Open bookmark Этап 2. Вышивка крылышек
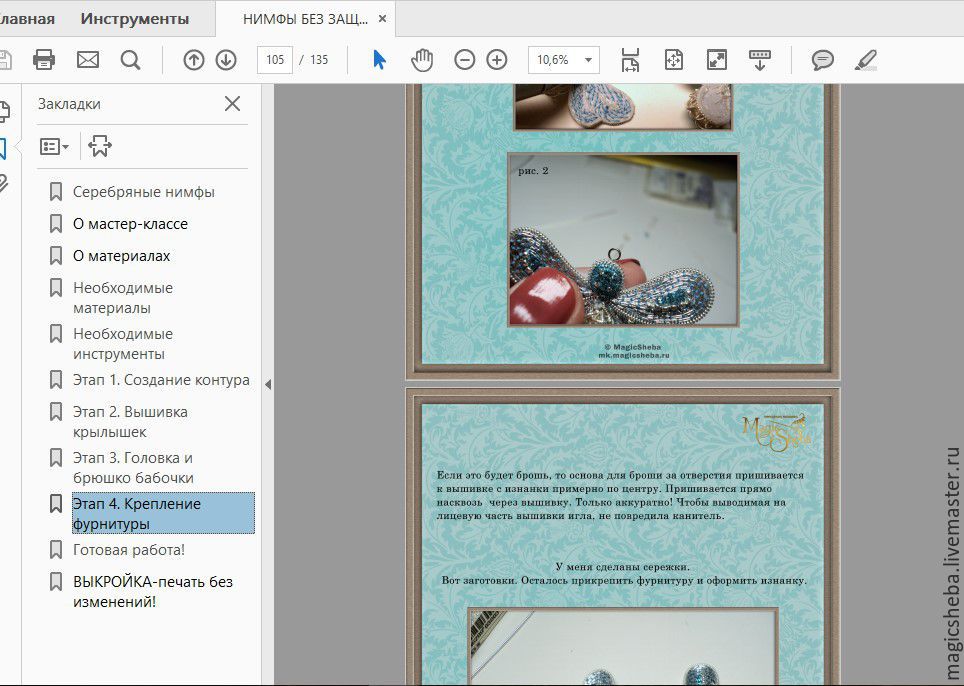Image resolution: width=964 pixels, height=686 pixels. click(130, 422)
